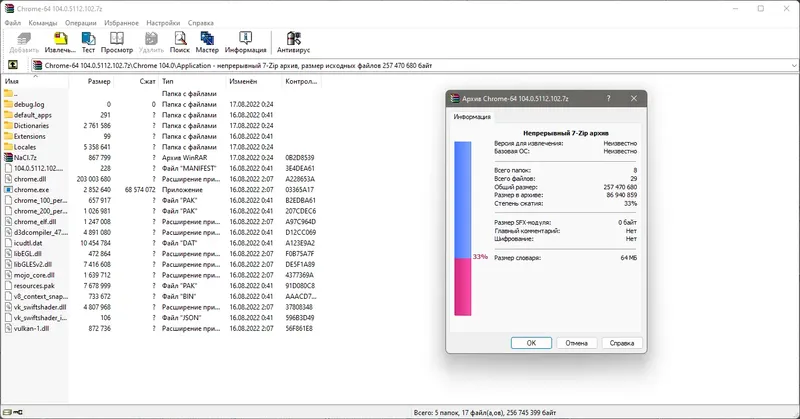Select the v8_context_snap... BIN file
The height and width of the screenshot is (419, 800).
(x=160, y=297)
